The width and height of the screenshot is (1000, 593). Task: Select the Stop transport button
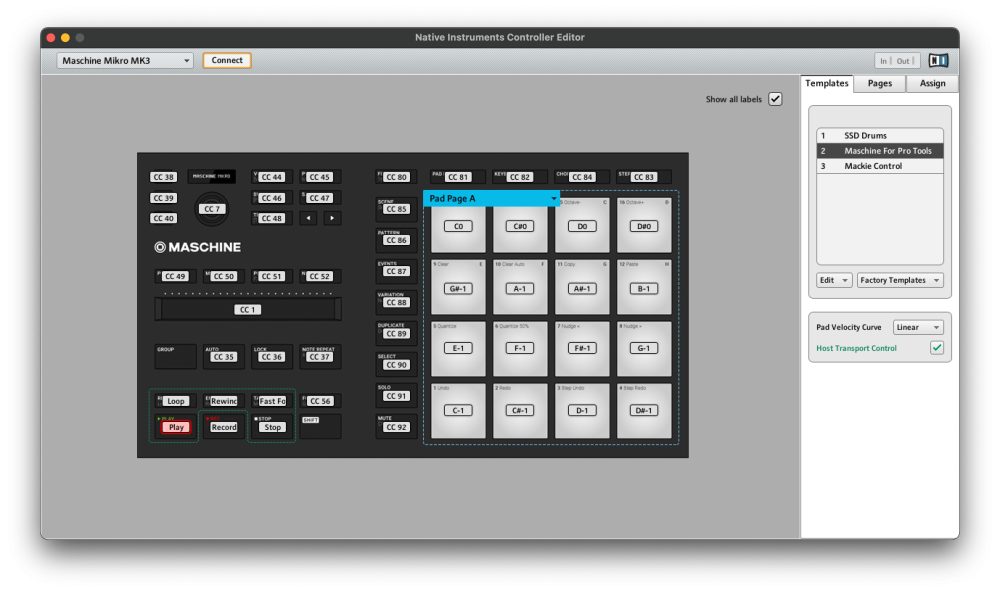point(272,427)
